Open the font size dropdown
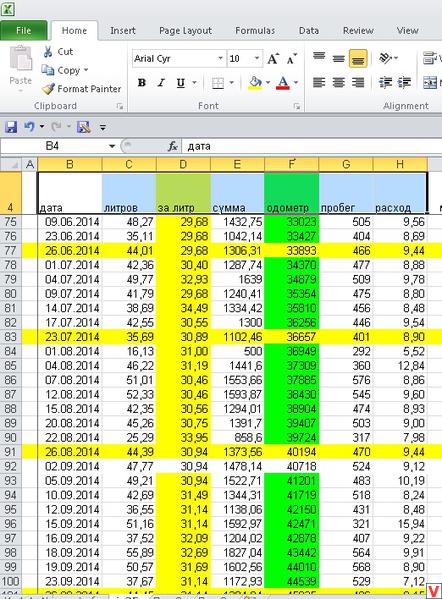 point(257,58)
